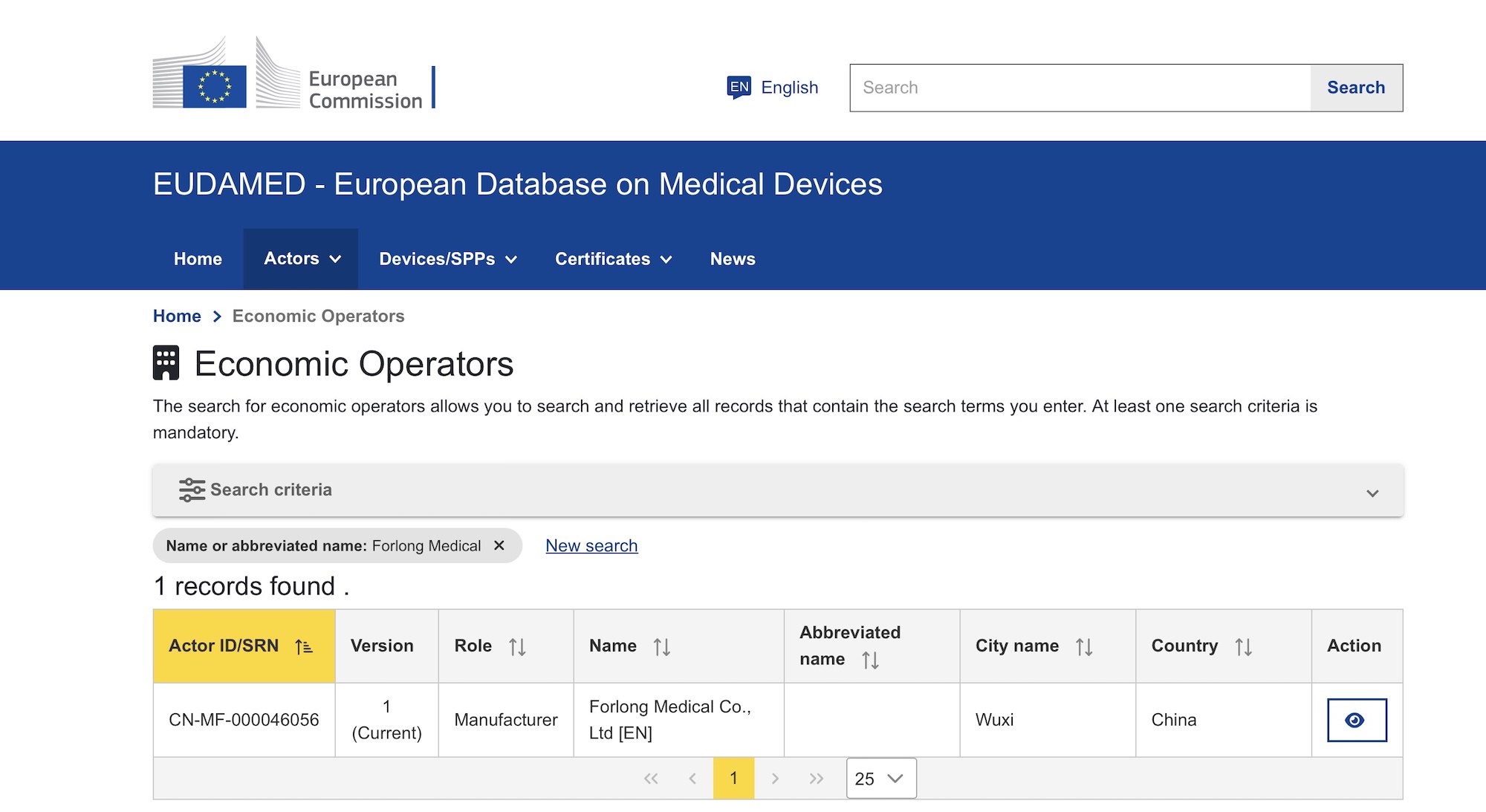Expand the Search criteria panel

tap(1372, 492)
